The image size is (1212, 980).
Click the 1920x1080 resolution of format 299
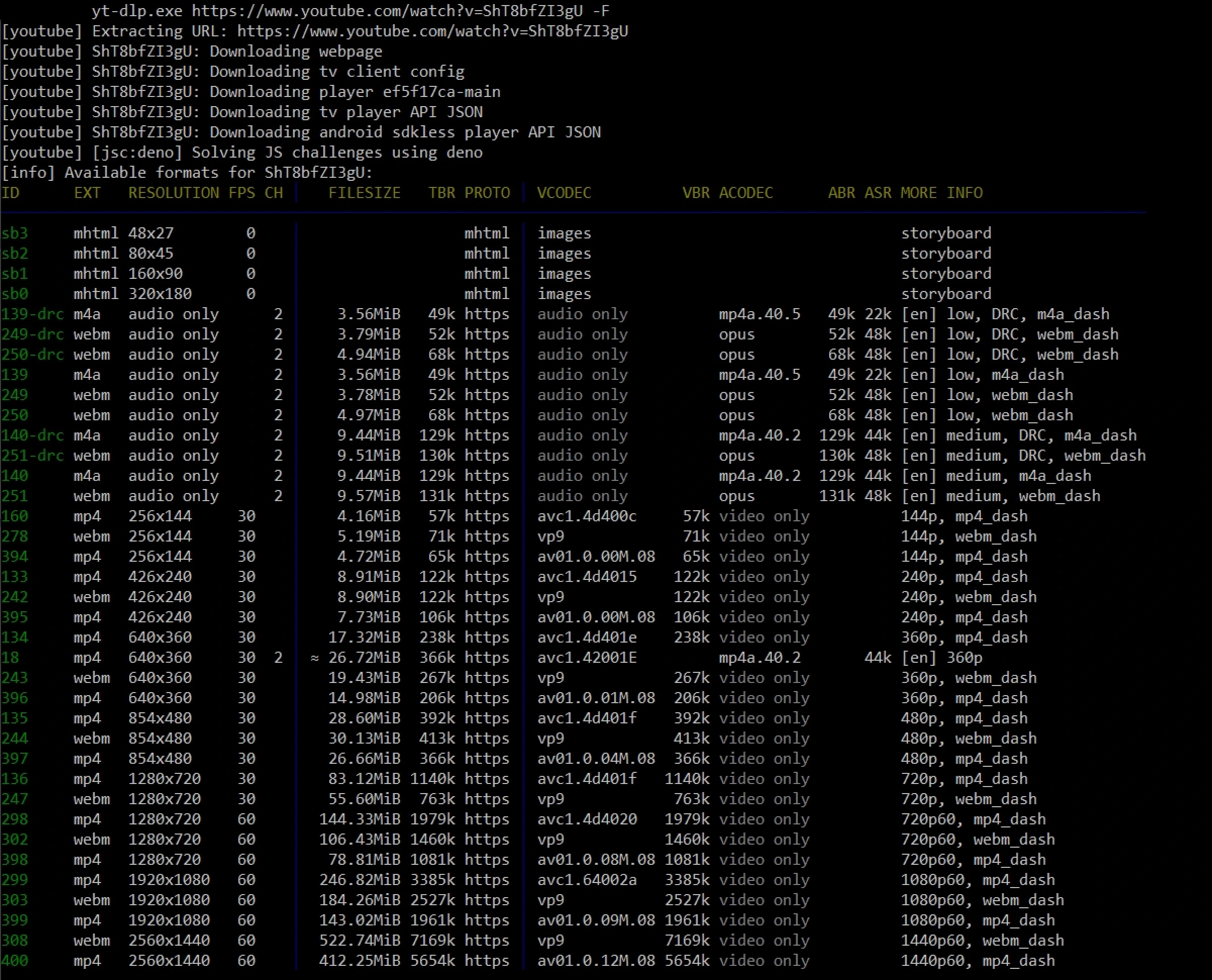coord(169,880)
